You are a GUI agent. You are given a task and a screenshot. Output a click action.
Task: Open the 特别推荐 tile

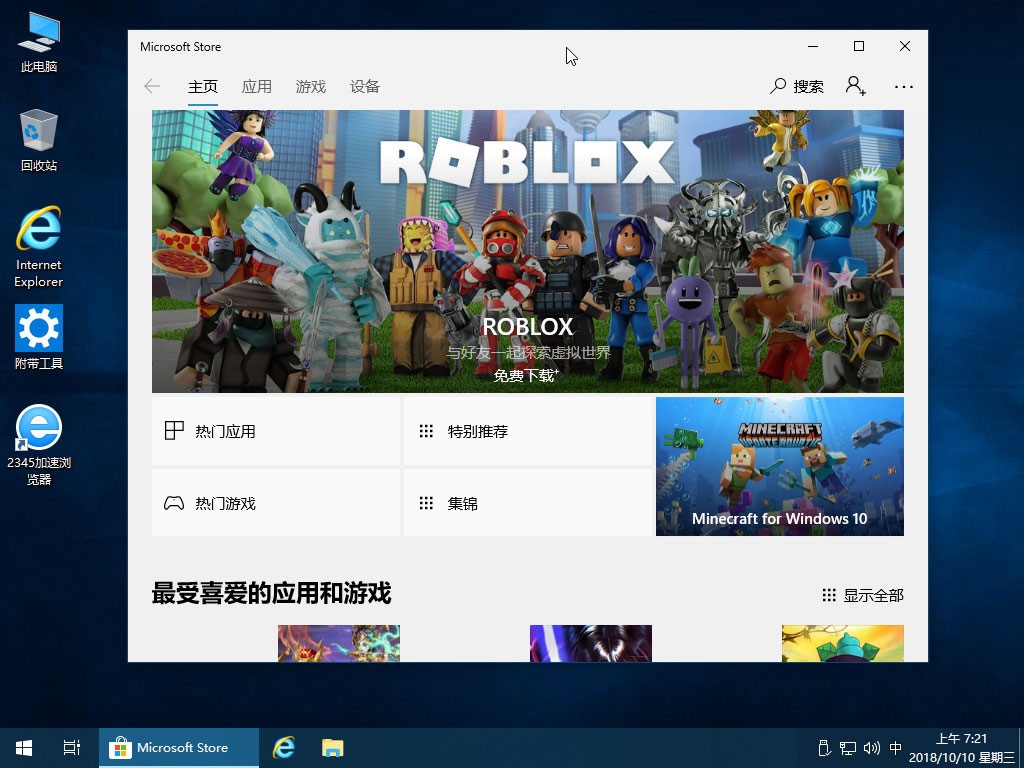tap(528, 431)
